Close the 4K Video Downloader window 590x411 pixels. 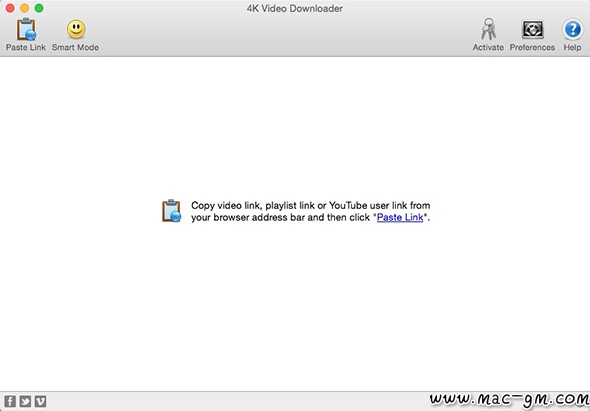point(10,8)
